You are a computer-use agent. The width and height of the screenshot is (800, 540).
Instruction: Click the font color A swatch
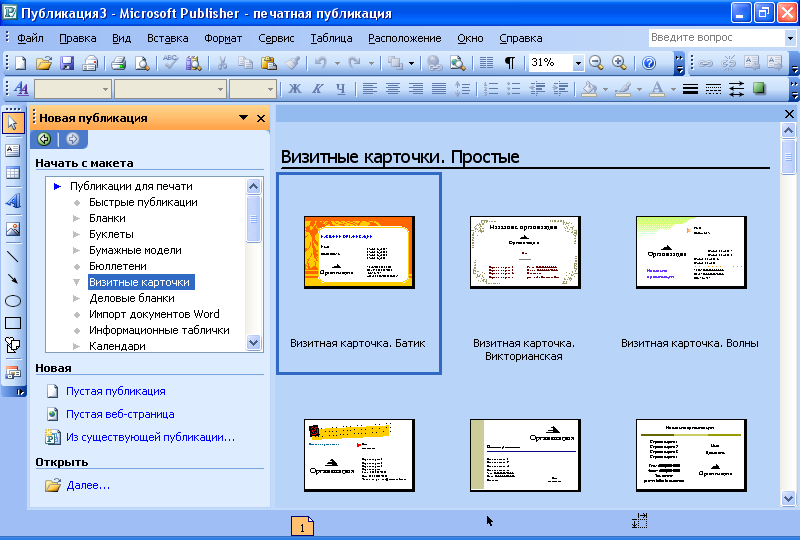[657, 88]
